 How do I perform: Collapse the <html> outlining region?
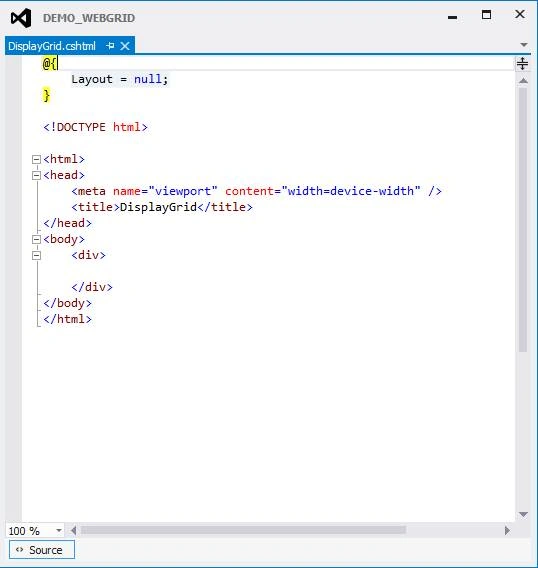(x=36, y=159)
